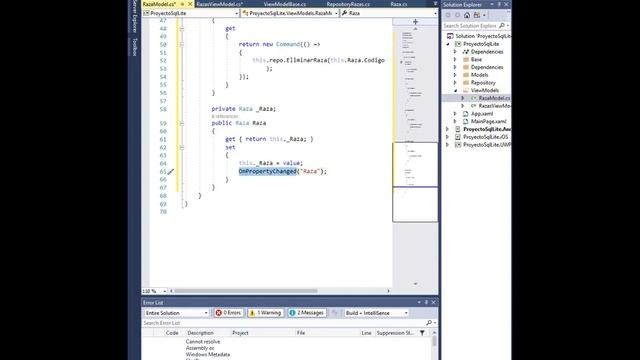The image size is (640, 360).
Task: Collapse the code block at line 50
Action: (182, 44)
